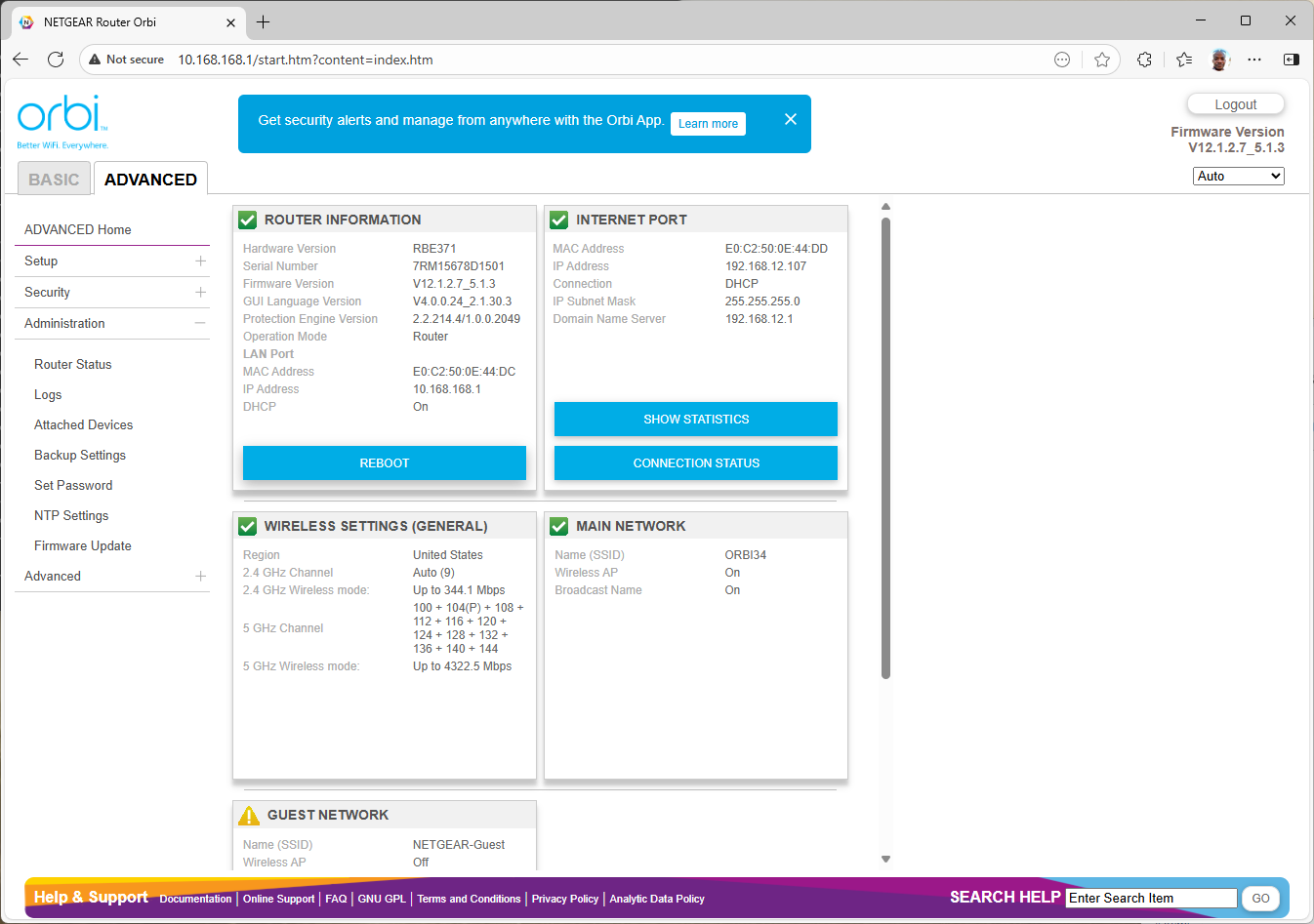
Task: Open the Online Support link
Action: [x=279, y=899]
